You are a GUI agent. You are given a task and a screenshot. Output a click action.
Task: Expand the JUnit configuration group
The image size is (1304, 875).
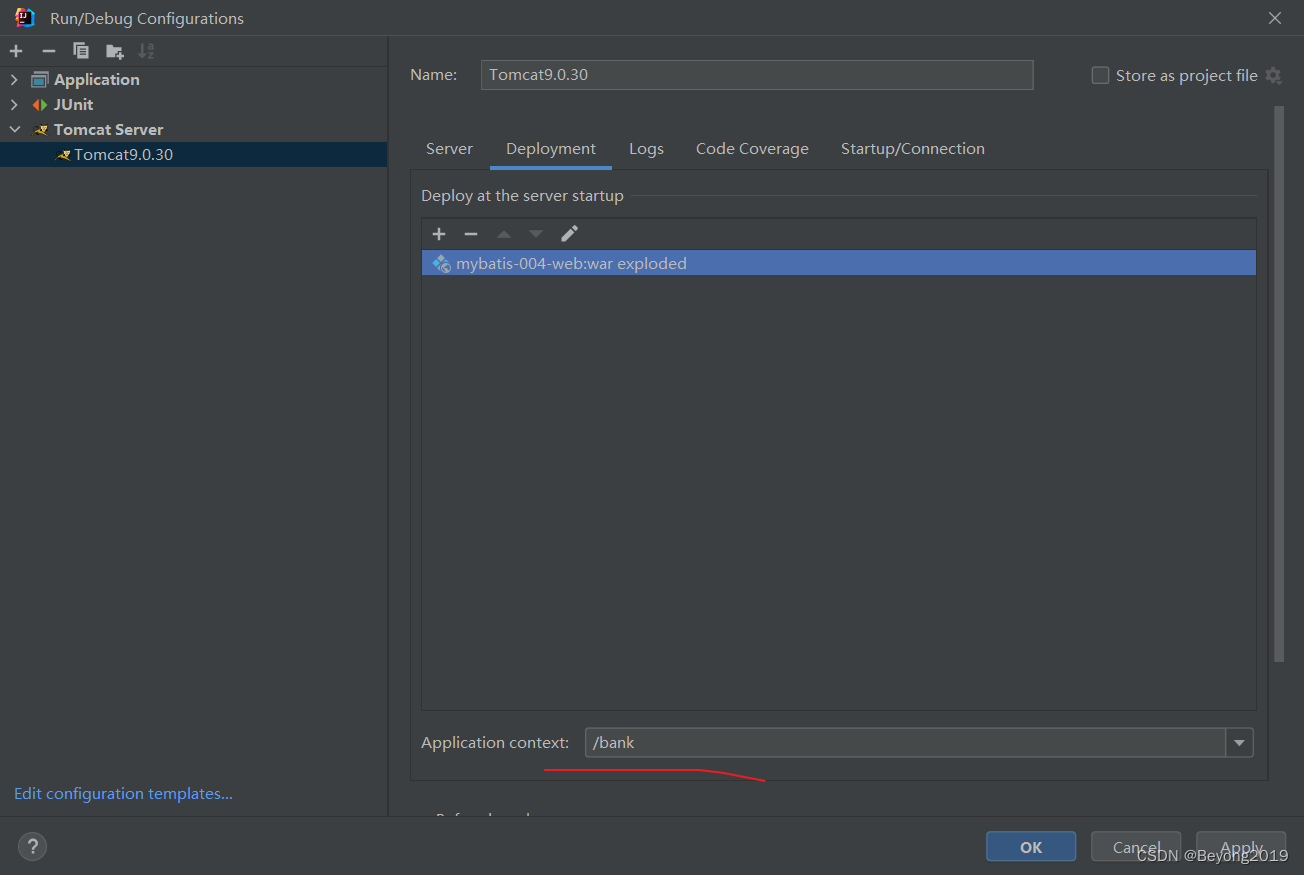[x=14, y=105]
